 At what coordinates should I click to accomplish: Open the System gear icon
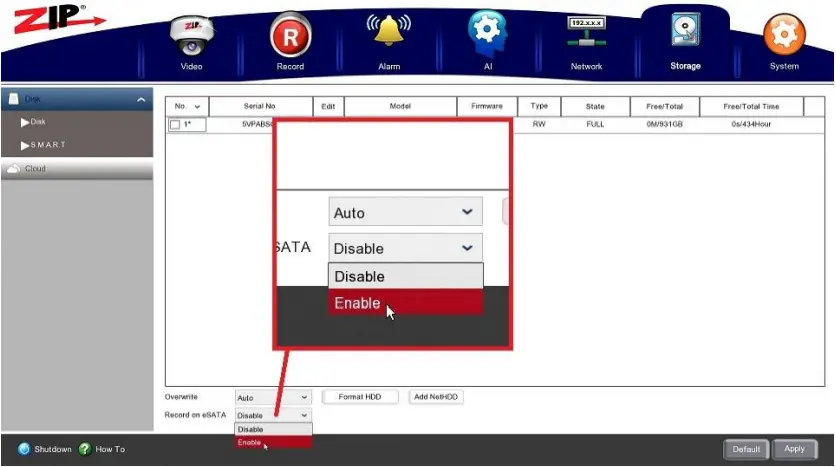coord(784,35)
